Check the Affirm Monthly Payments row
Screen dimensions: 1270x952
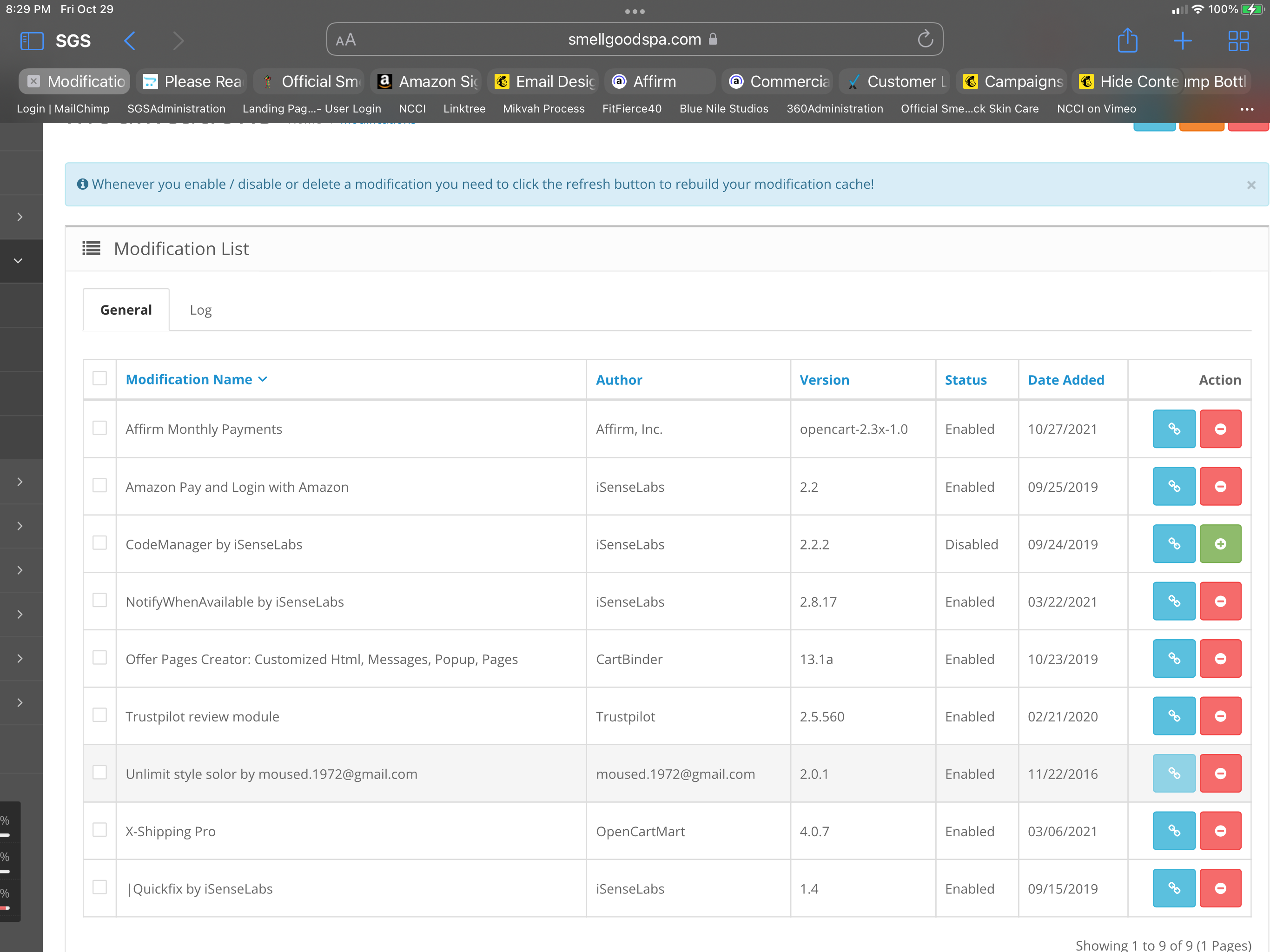click(x=100, y=428)
